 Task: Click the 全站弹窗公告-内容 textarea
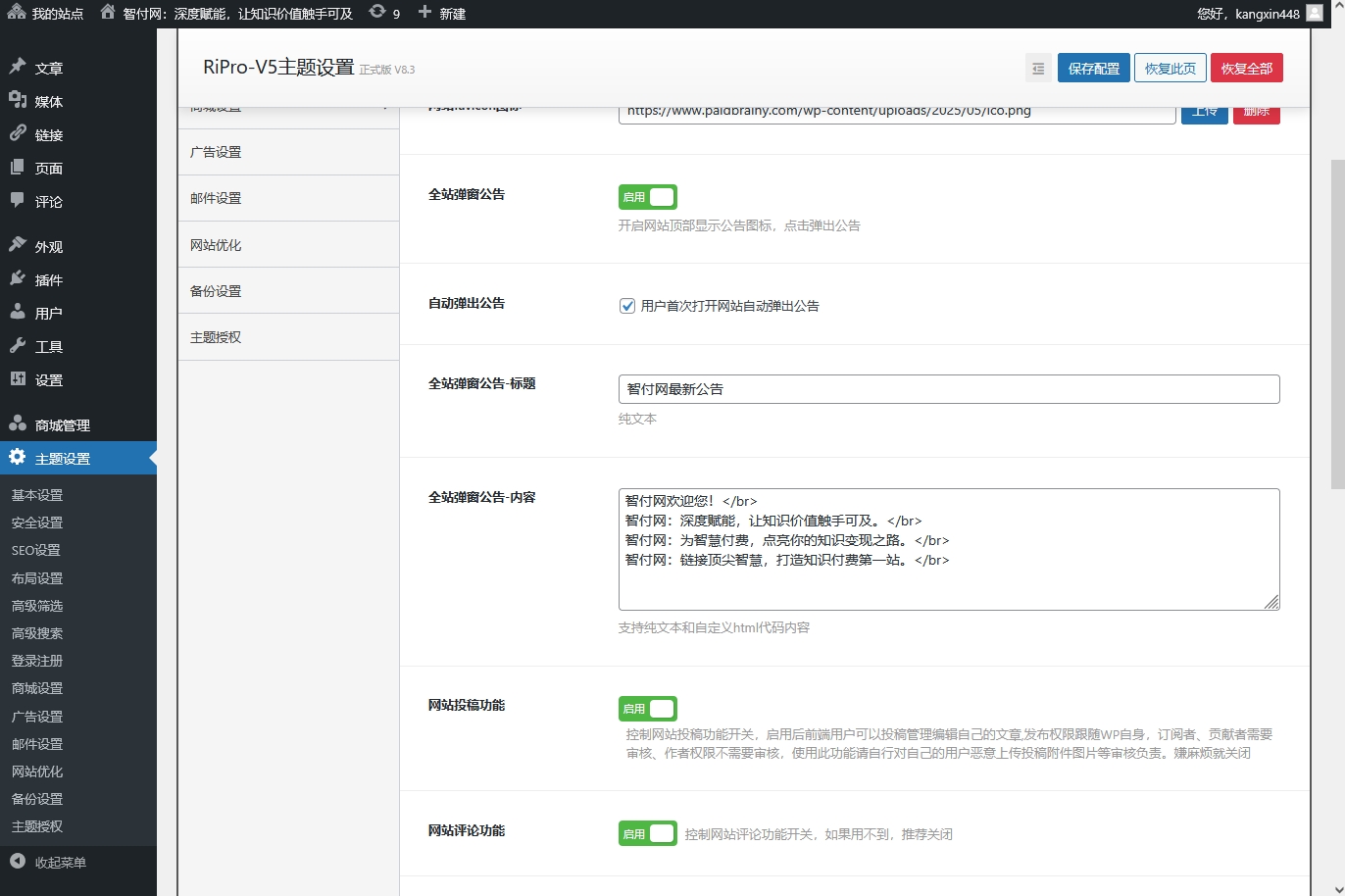(x=949, y=549)
